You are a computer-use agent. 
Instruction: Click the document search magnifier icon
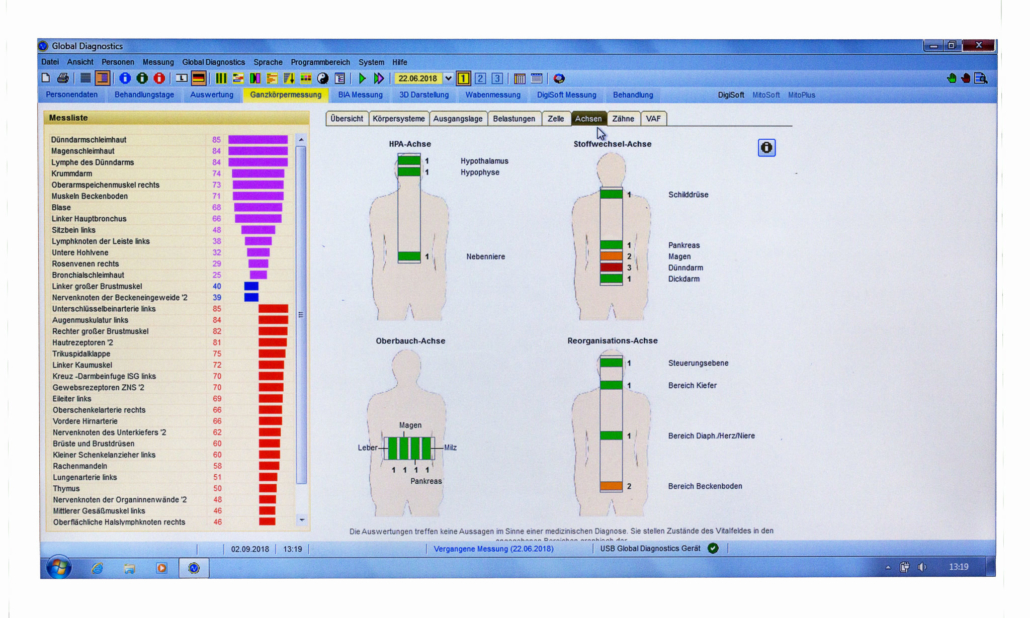pos(981,78)
